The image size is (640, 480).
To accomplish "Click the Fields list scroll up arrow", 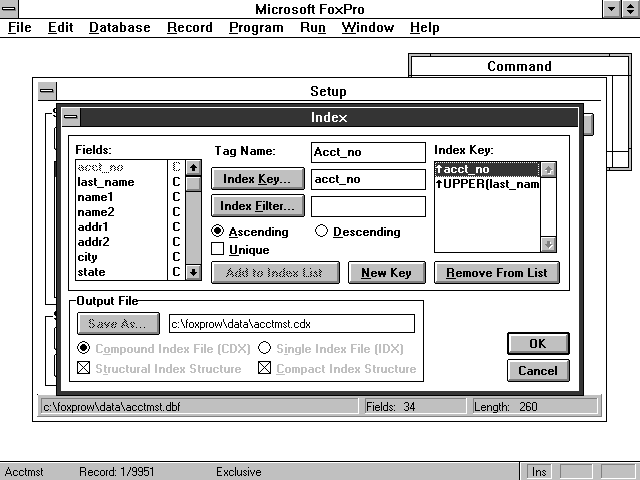I will 194,168.
